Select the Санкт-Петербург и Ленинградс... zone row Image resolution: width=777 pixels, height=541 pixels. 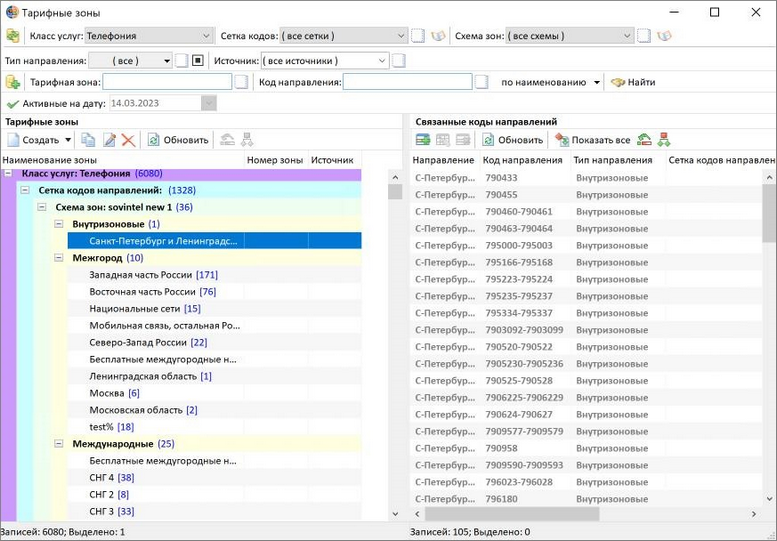pyautogui.click(x=214, y=241)
